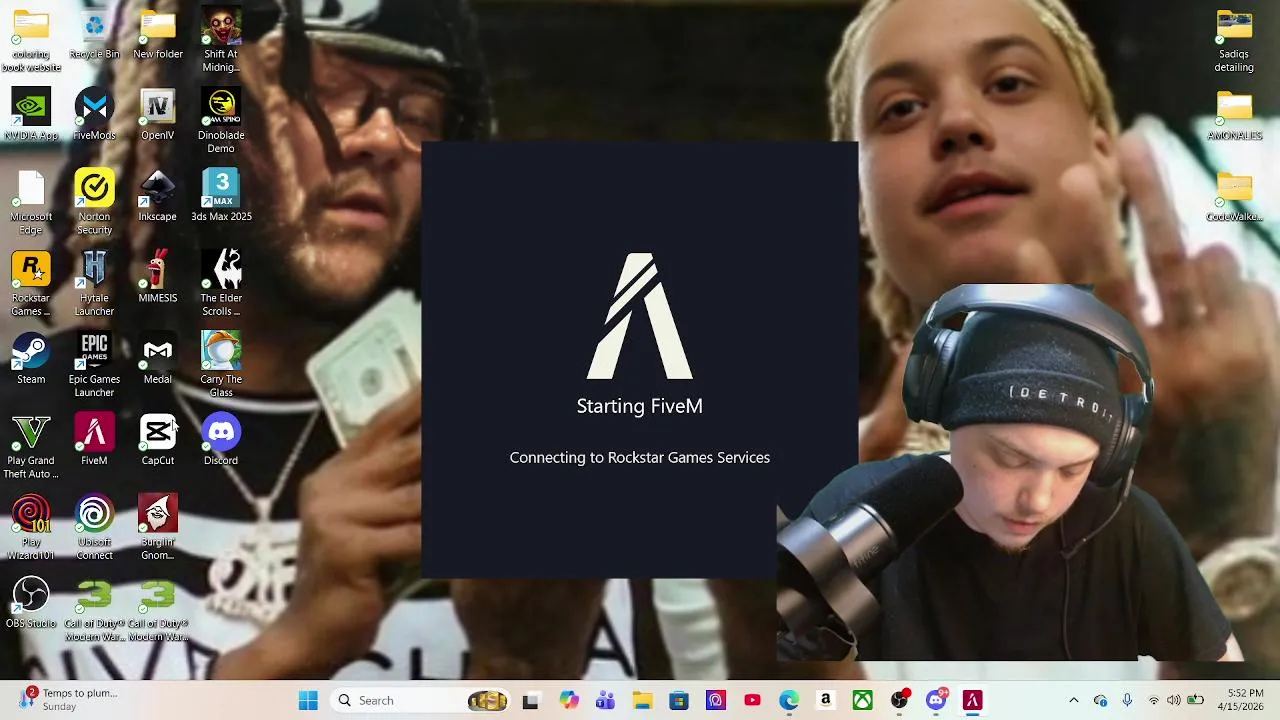Launch the 'Play Wizard101' shortcut

tap(31, 529)
